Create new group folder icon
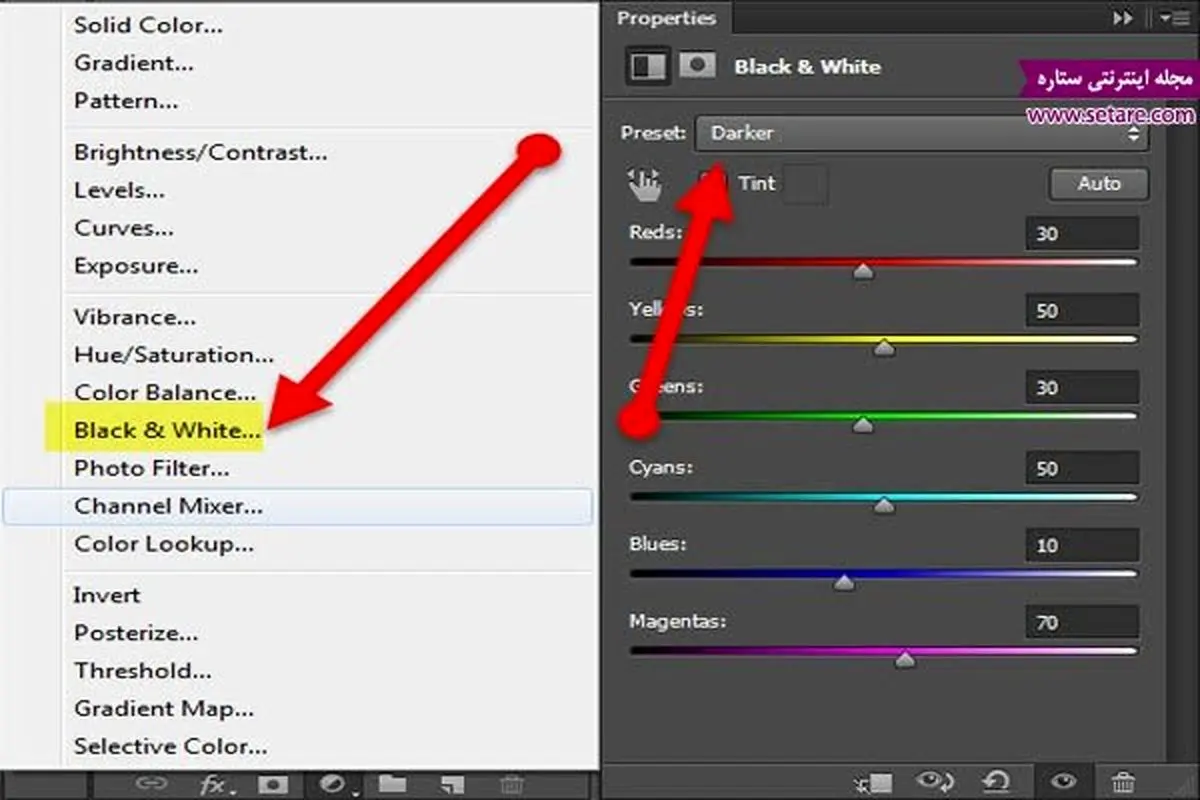Screen dimensions: 1200x800 392,785
